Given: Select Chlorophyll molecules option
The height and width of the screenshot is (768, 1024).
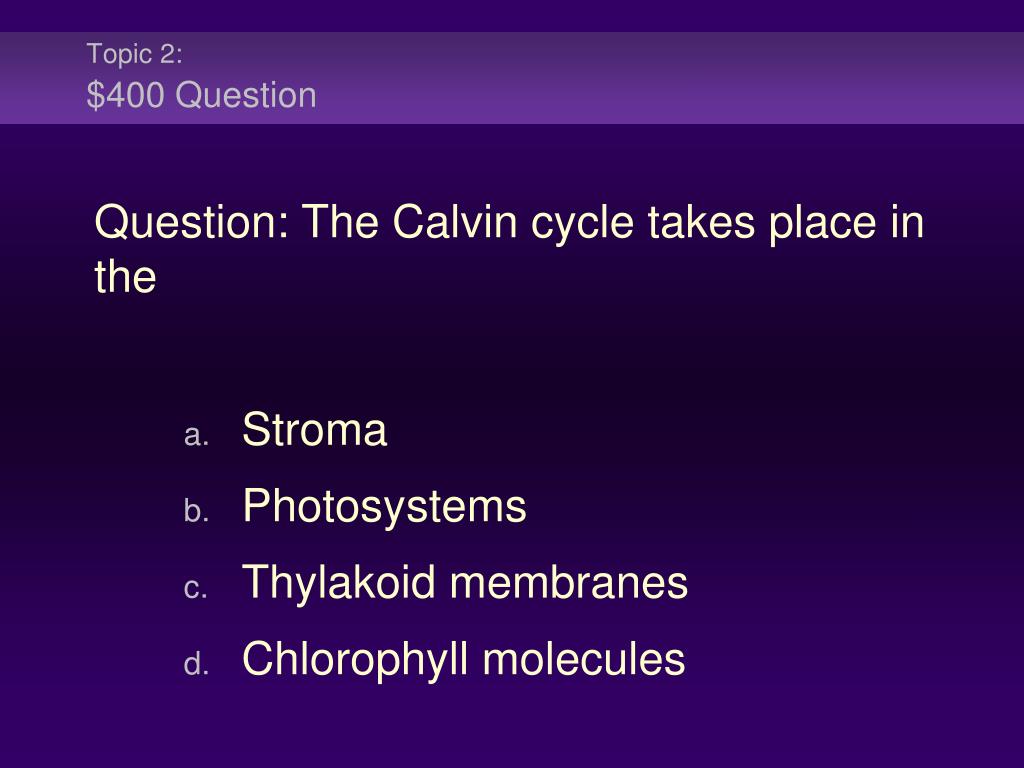Looking at the screenshot, I should tap(464, 660).
